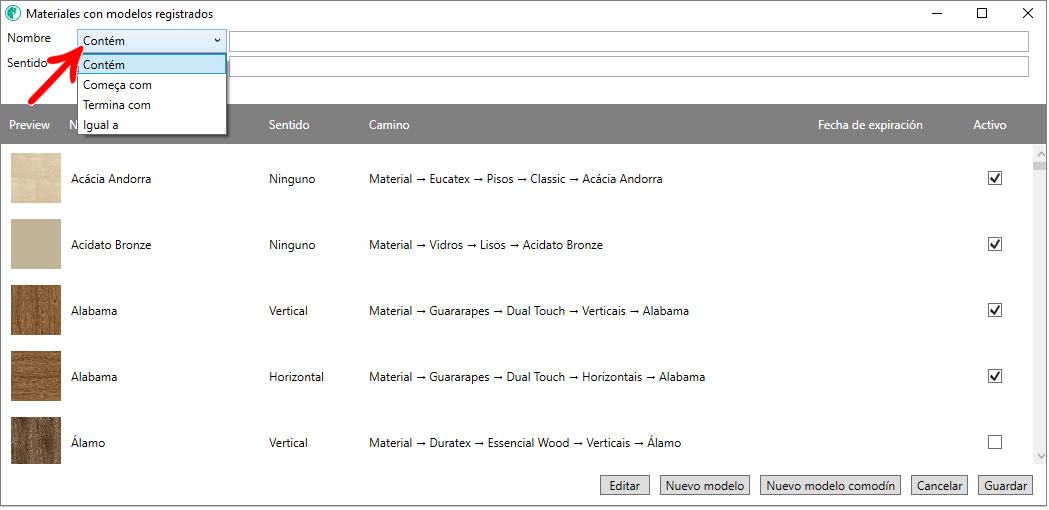Image resolution: width=1049 pixels, height=510 pixels.
Task: Click the app icon in title bar
Action: 13,14
